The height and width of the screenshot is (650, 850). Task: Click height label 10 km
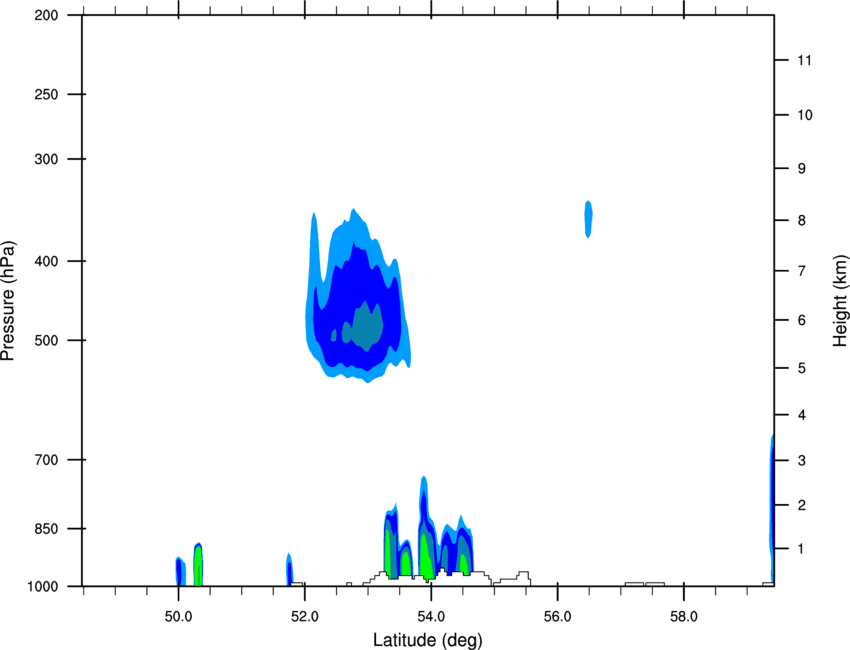click(x=804, y=115)
